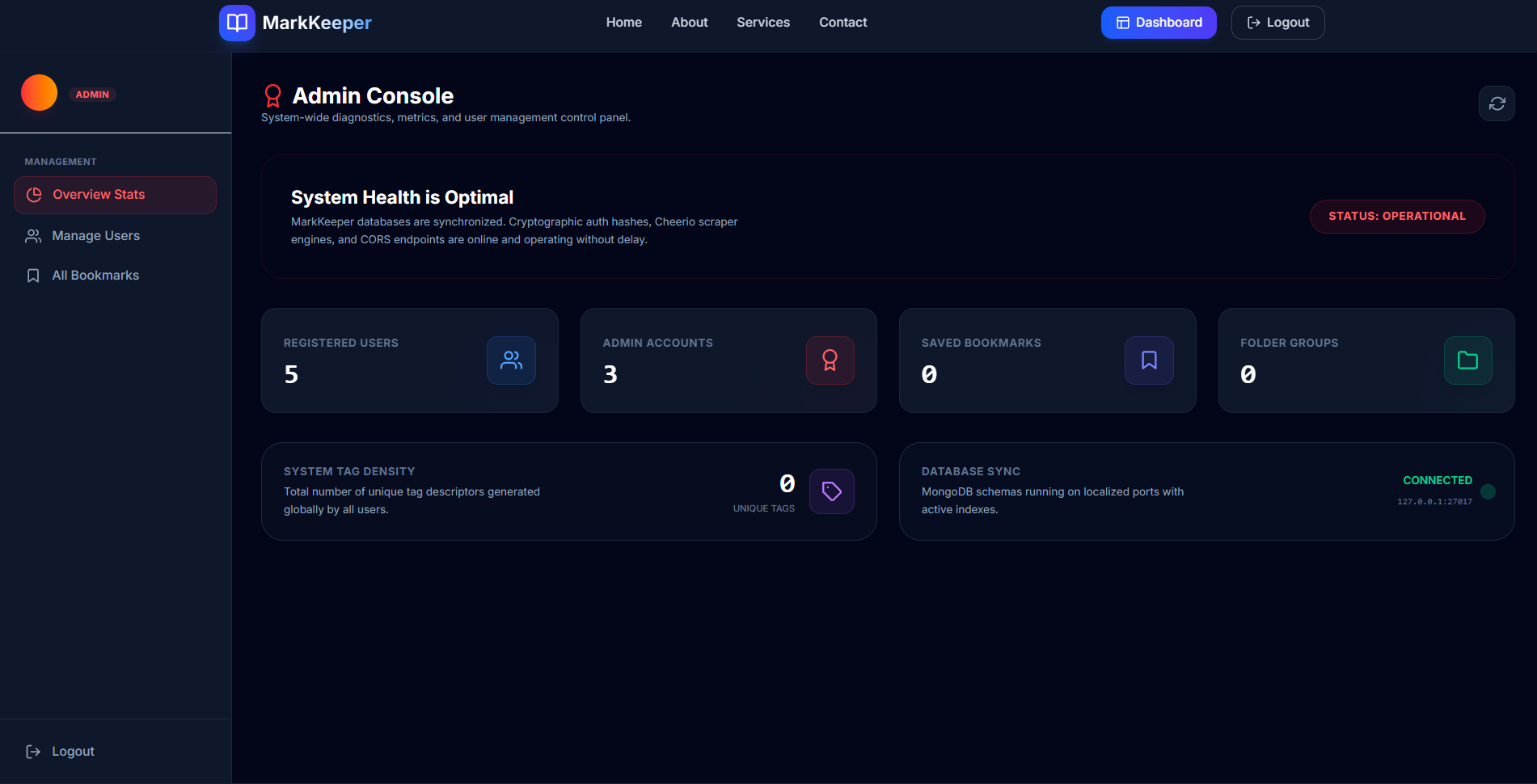Click the green CONNECTED status text
1537x784 pixels.
(x=1438, y=480)
